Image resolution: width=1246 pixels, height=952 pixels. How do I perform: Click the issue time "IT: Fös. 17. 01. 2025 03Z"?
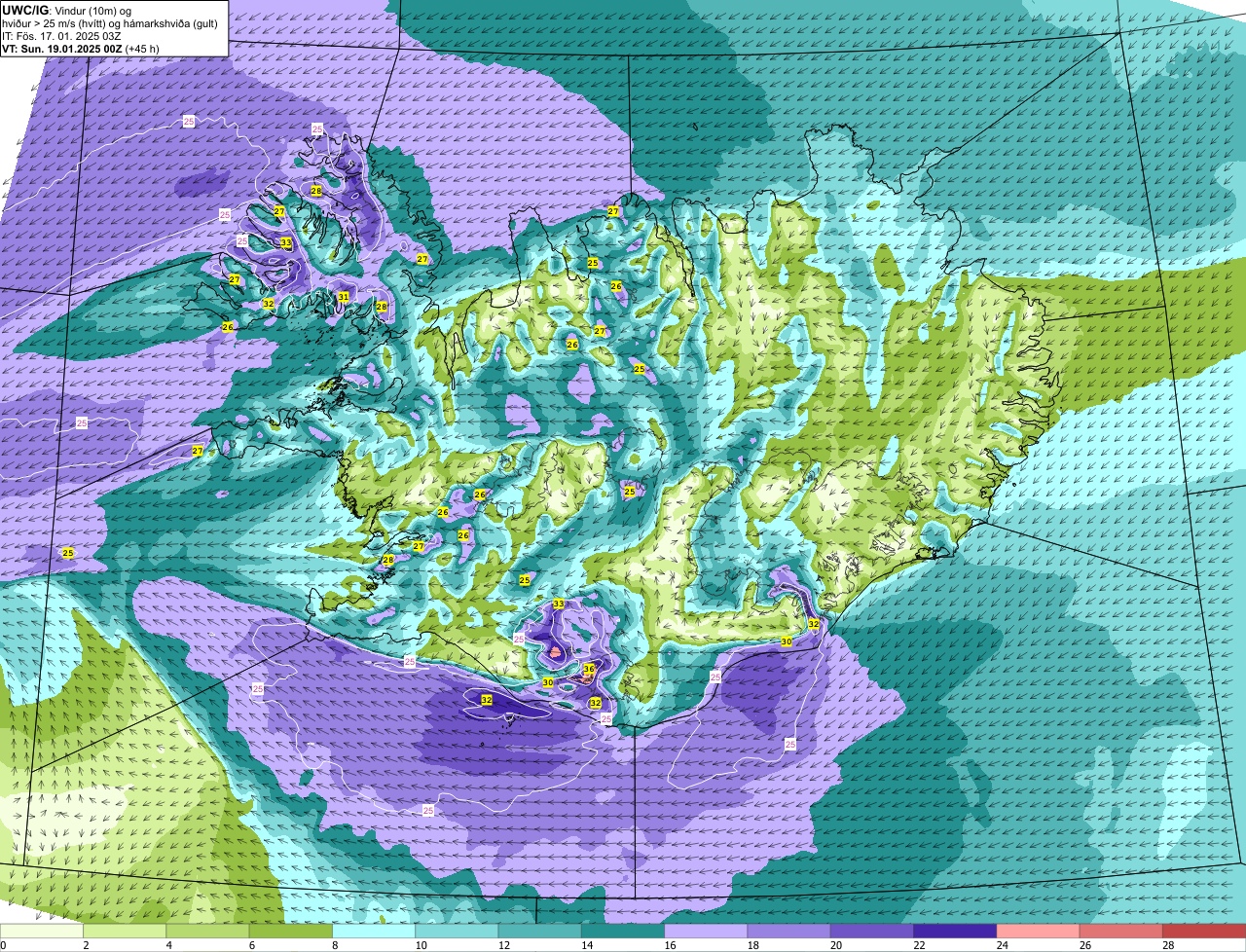(x=61, y=35)
